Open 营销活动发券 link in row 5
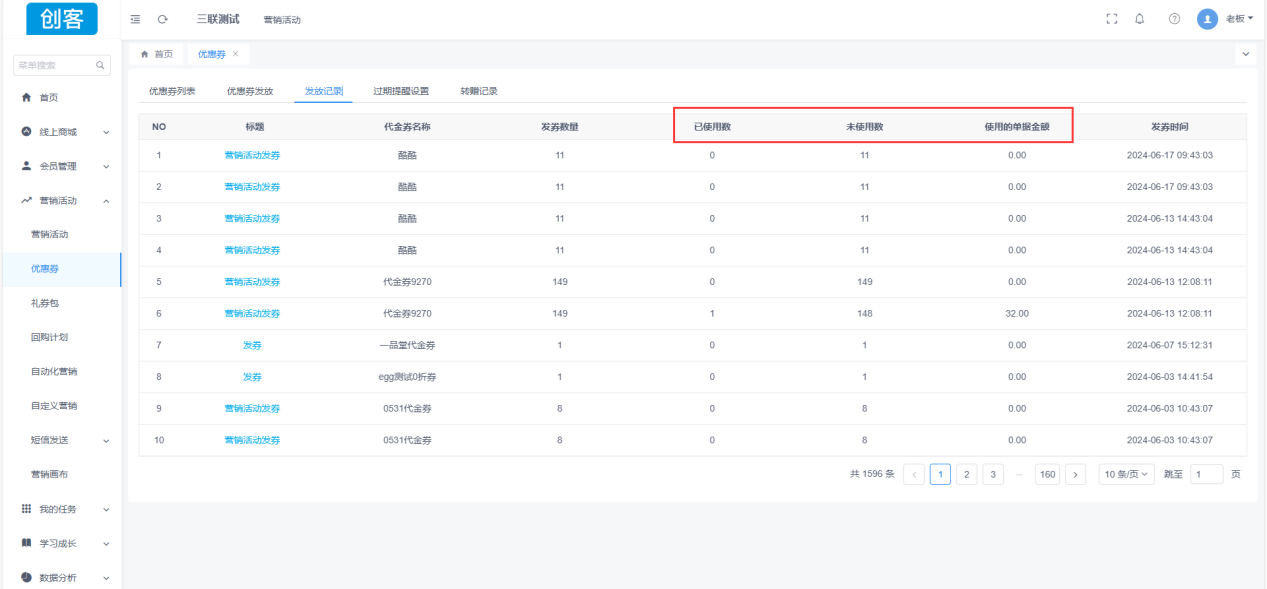This screenshot has width=1267, height=589. point(252,282)
